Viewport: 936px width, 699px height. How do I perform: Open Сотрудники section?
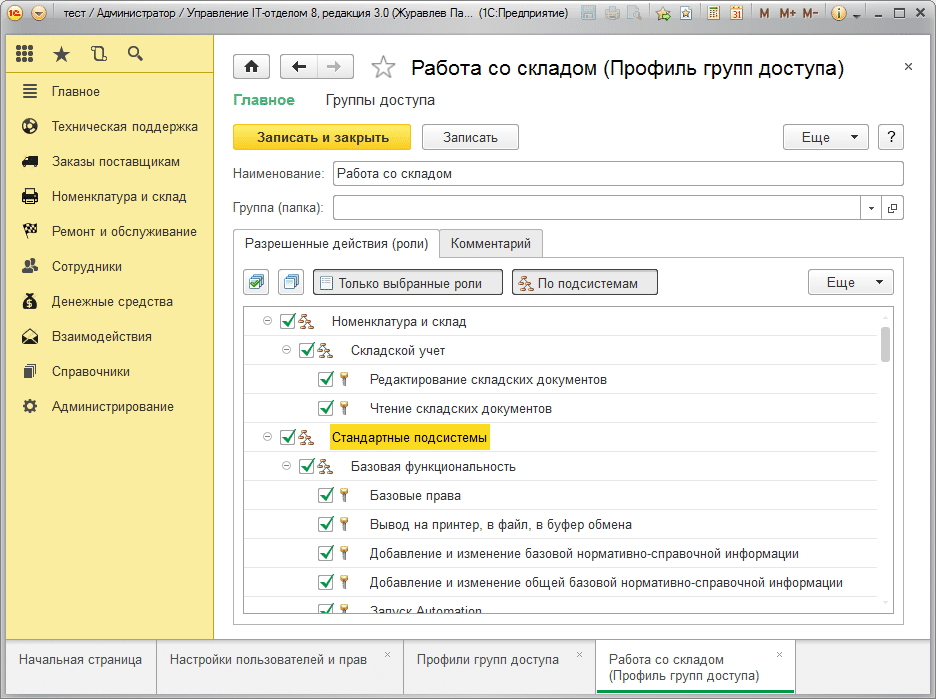[87, 267]
